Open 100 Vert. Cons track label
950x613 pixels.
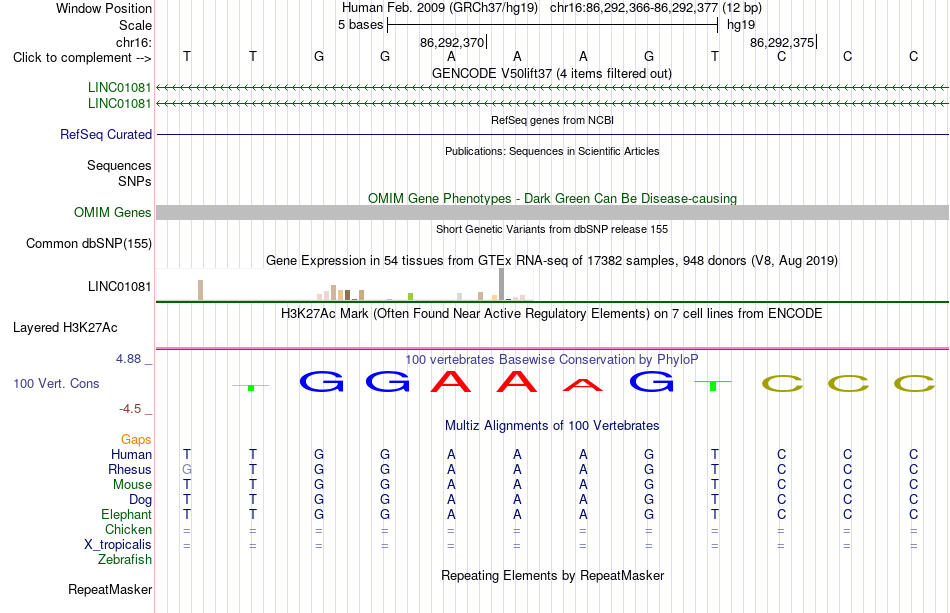[x=56, y=383]
